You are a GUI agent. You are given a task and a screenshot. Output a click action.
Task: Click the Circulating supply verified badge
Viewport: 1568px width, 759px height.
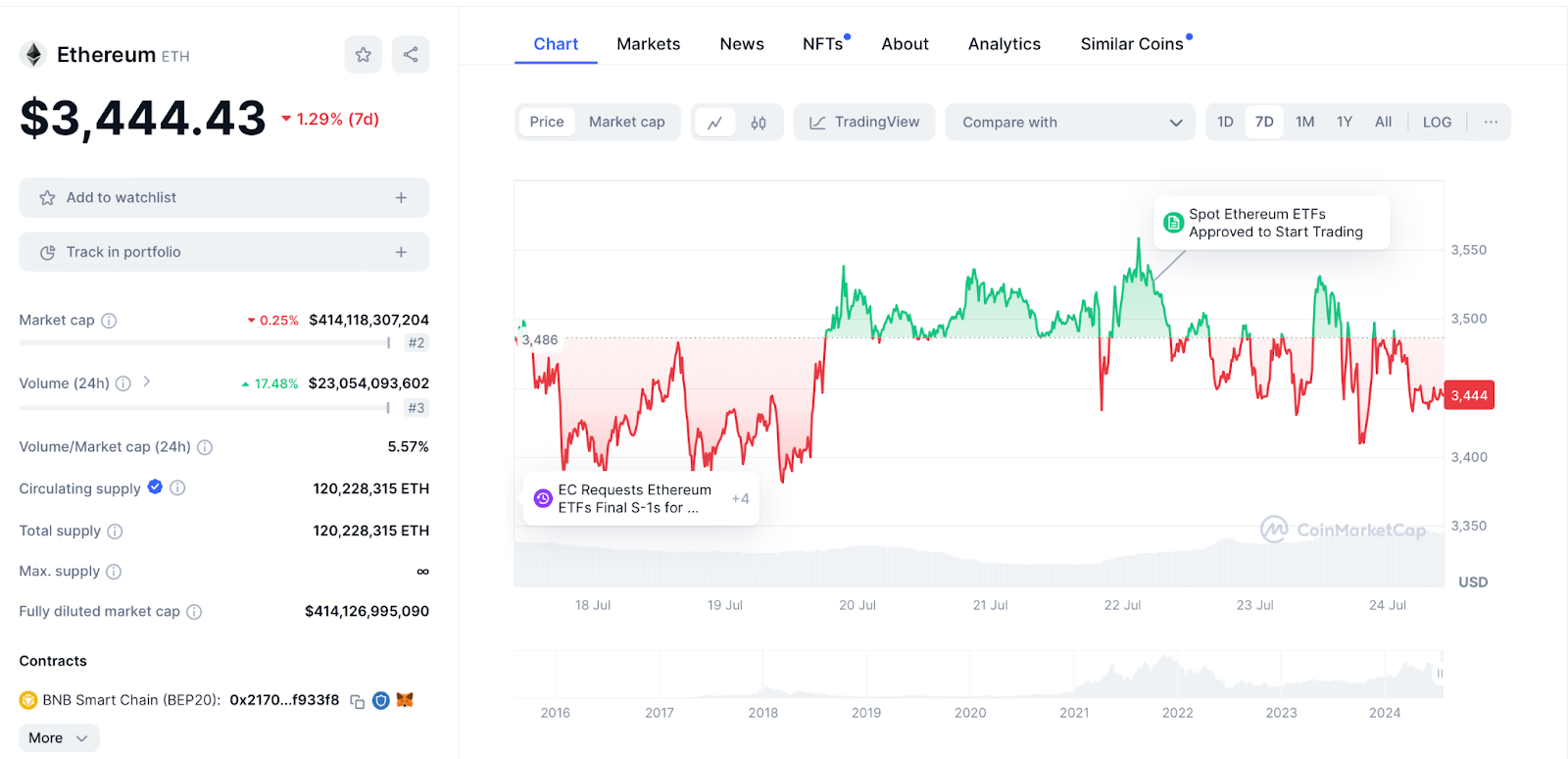(x=155, y=487)
